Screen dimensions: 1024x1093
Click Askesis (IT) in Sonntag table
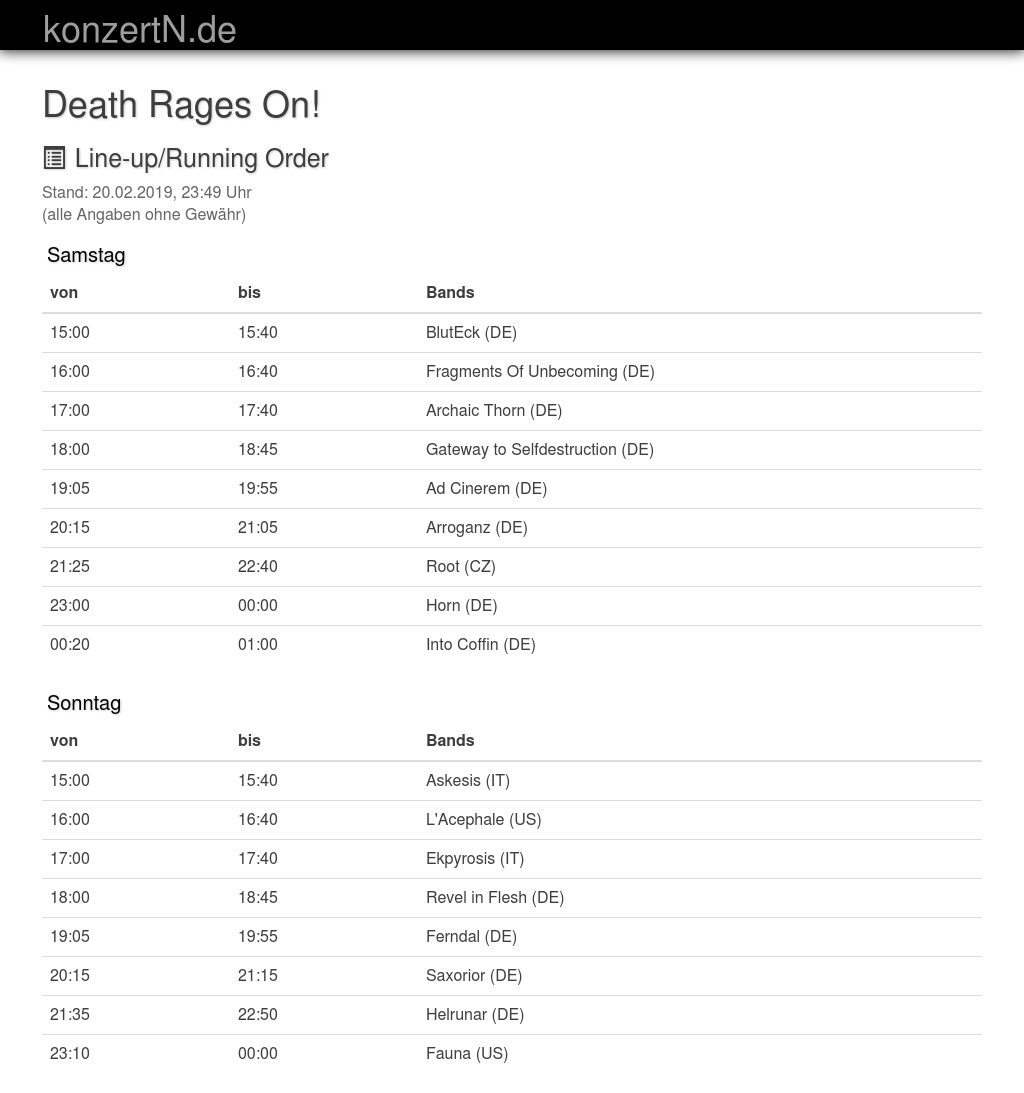pos(467,780)
